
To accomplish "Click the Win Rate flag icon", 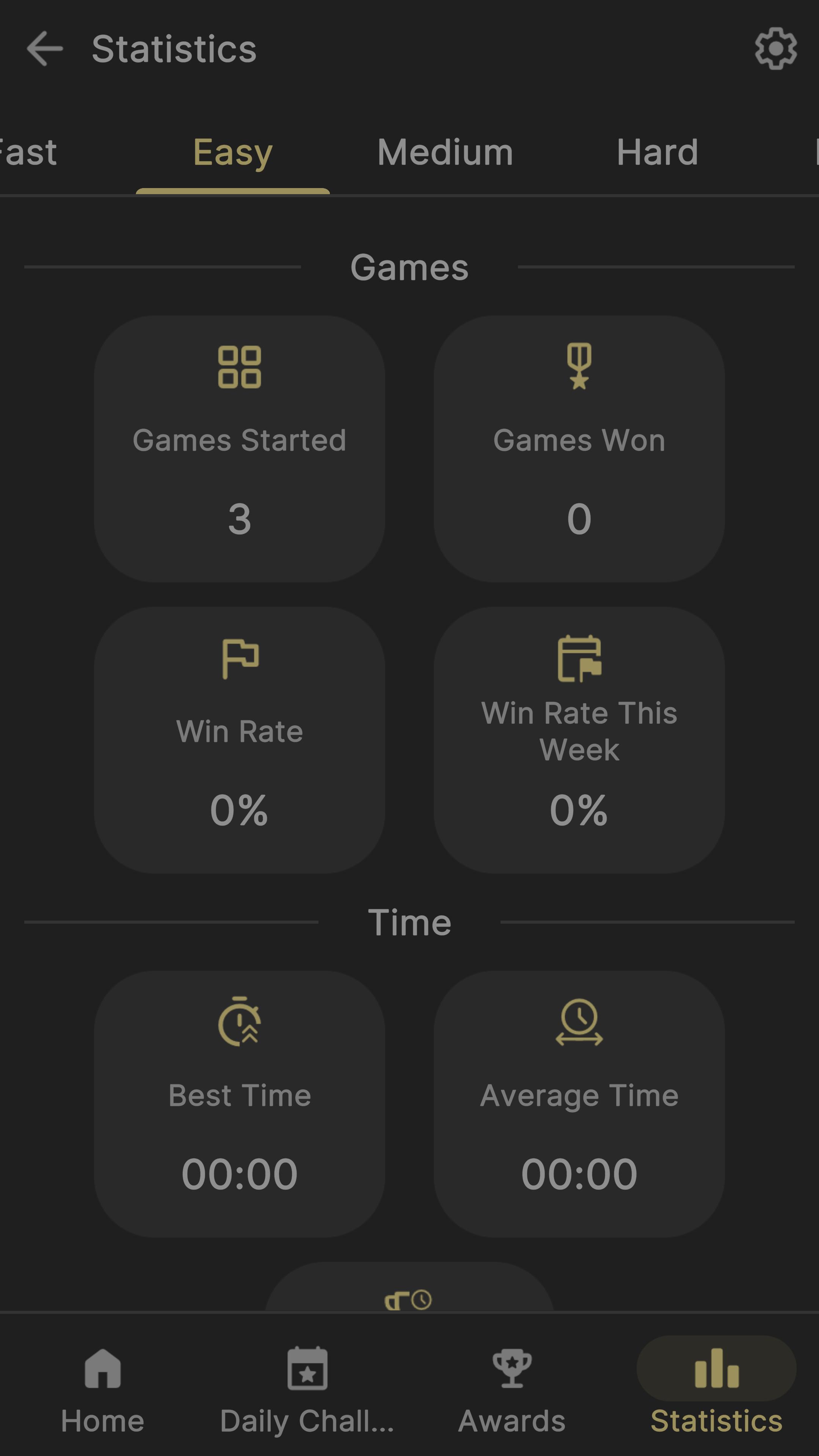I will pyautogui.click(x=240, y=658).
